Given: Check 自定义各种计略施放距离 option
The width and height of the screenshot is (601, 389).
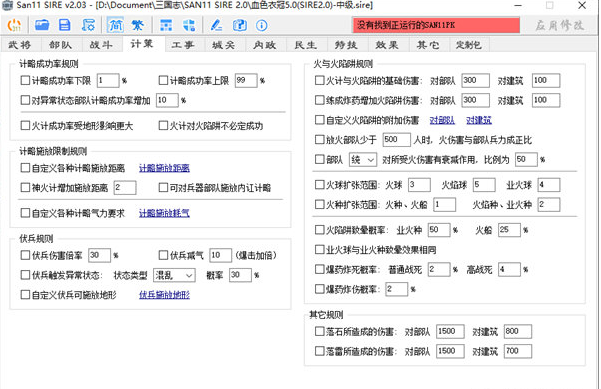Looking at the screenshot, I should [x=25, y=167].
